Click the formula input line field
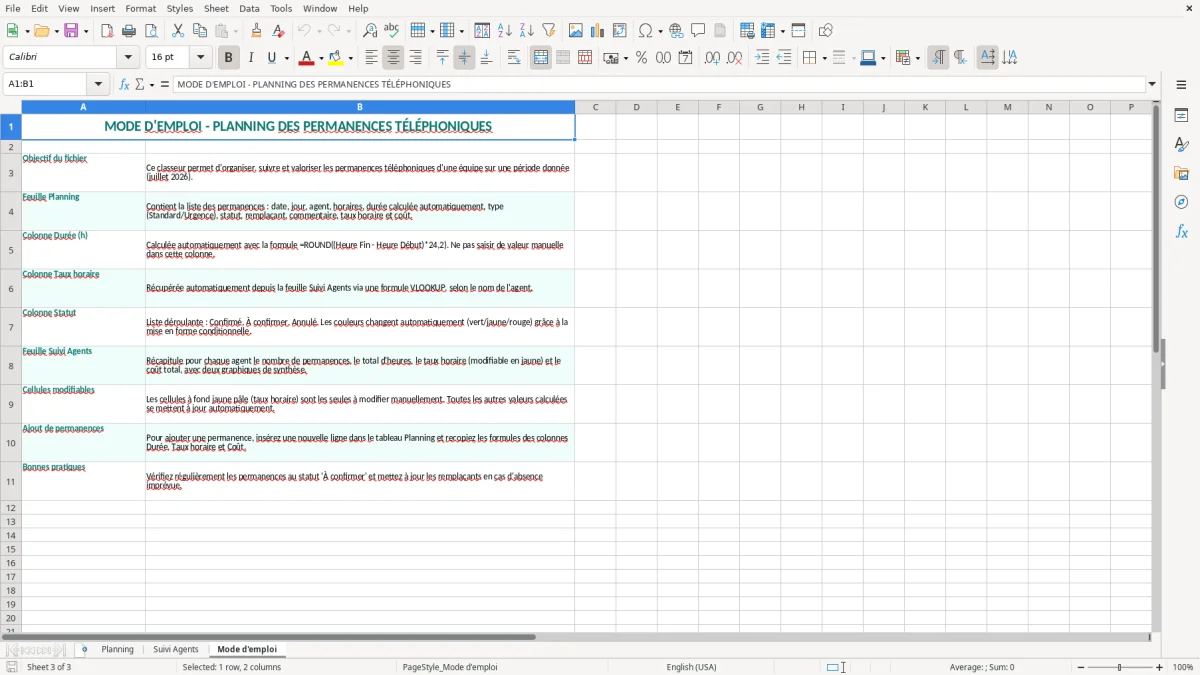Image resolution: width=1200 pixels, height=675 pixels. pos(659,84)
